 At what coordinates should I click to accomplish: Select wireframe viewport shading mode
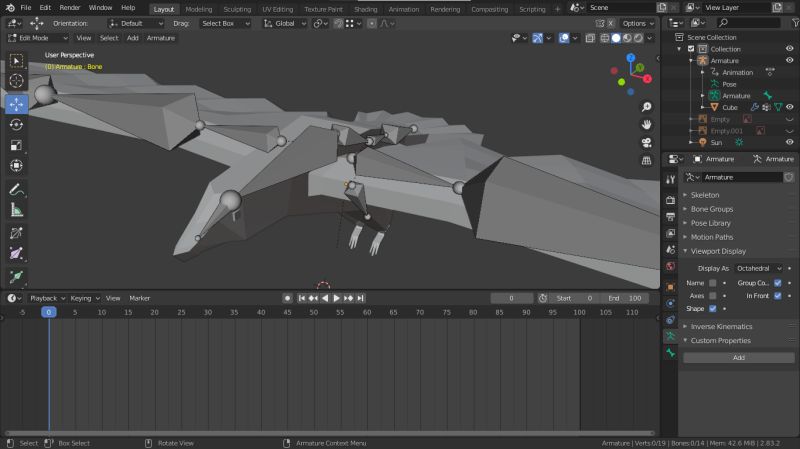[605, 38]
